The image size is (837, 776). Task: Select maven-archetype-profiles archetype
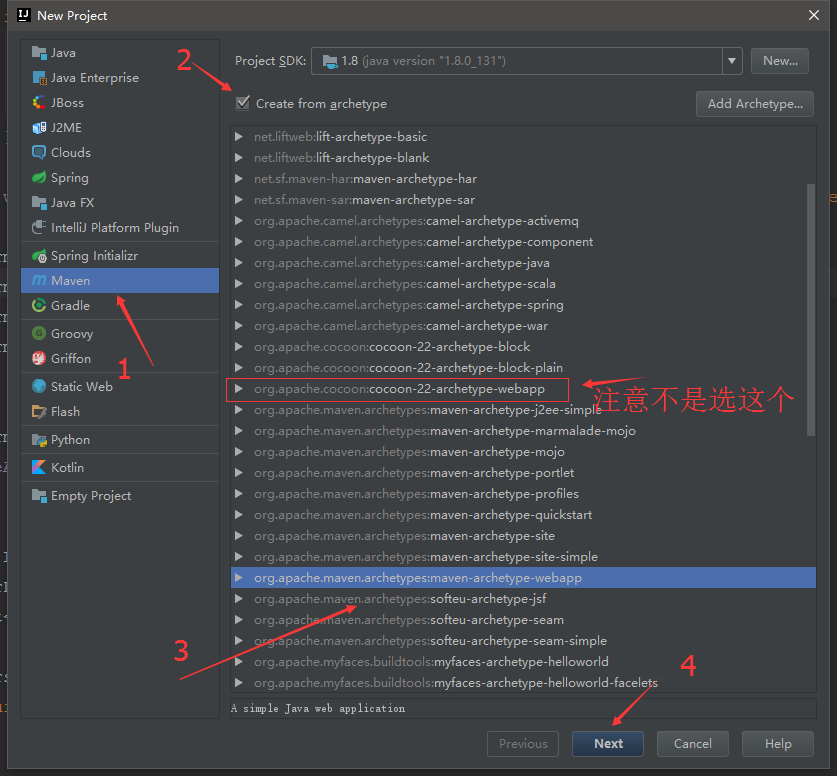[523, 494]
